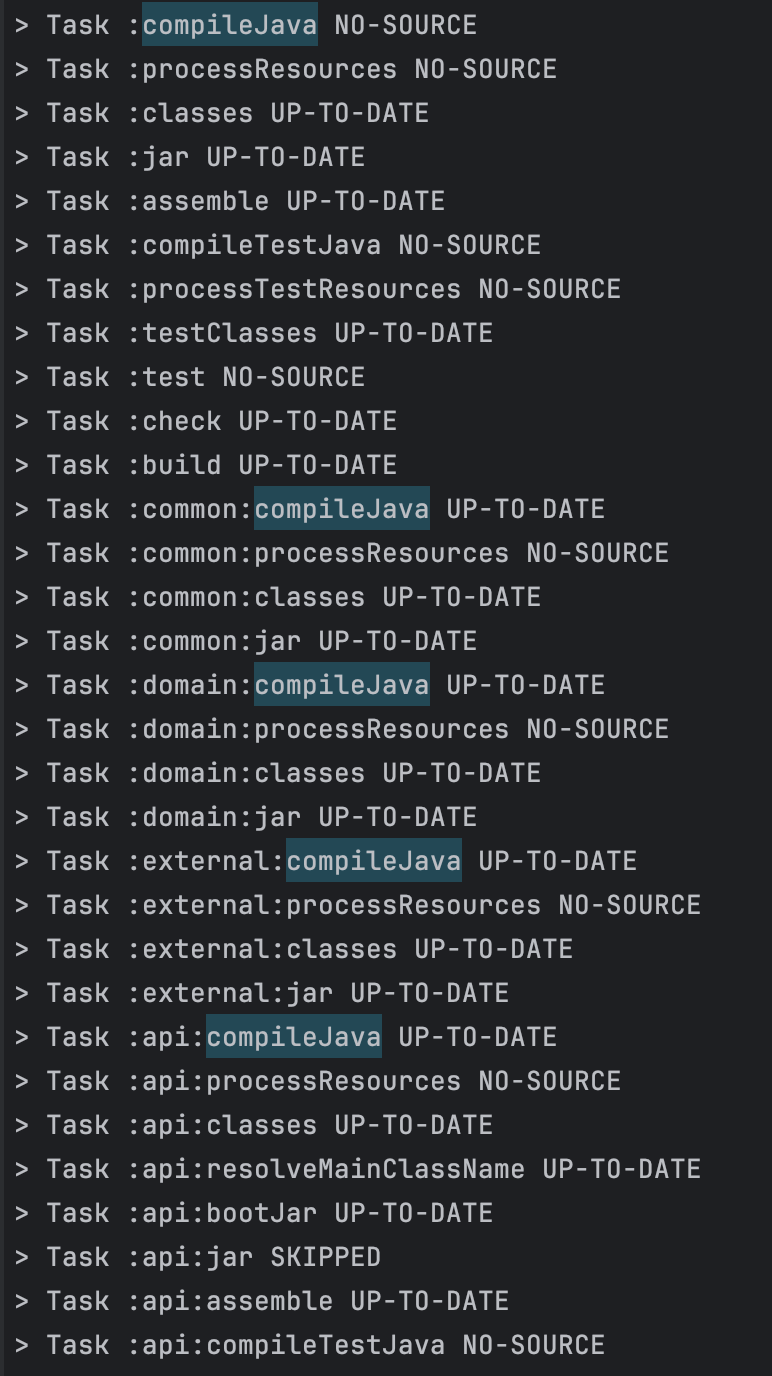Click ':api:classes UP-TO-DATE' line
Image resolution: width=772 pixels, height=1376 pixels.
[254, 1125]
